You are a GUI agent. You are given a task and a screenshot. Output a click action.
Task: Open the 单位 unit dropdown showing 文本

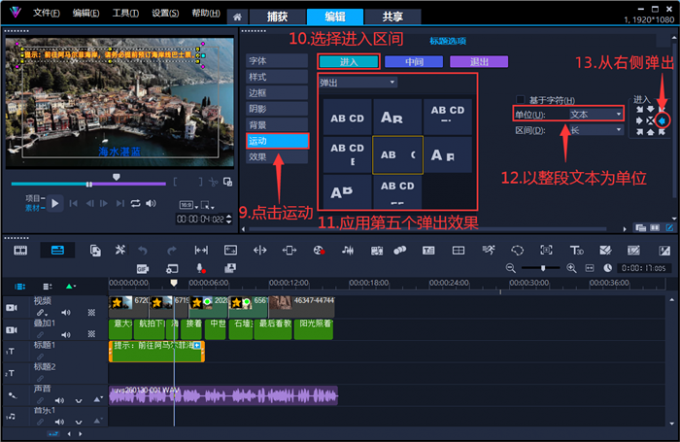(596, 114)
